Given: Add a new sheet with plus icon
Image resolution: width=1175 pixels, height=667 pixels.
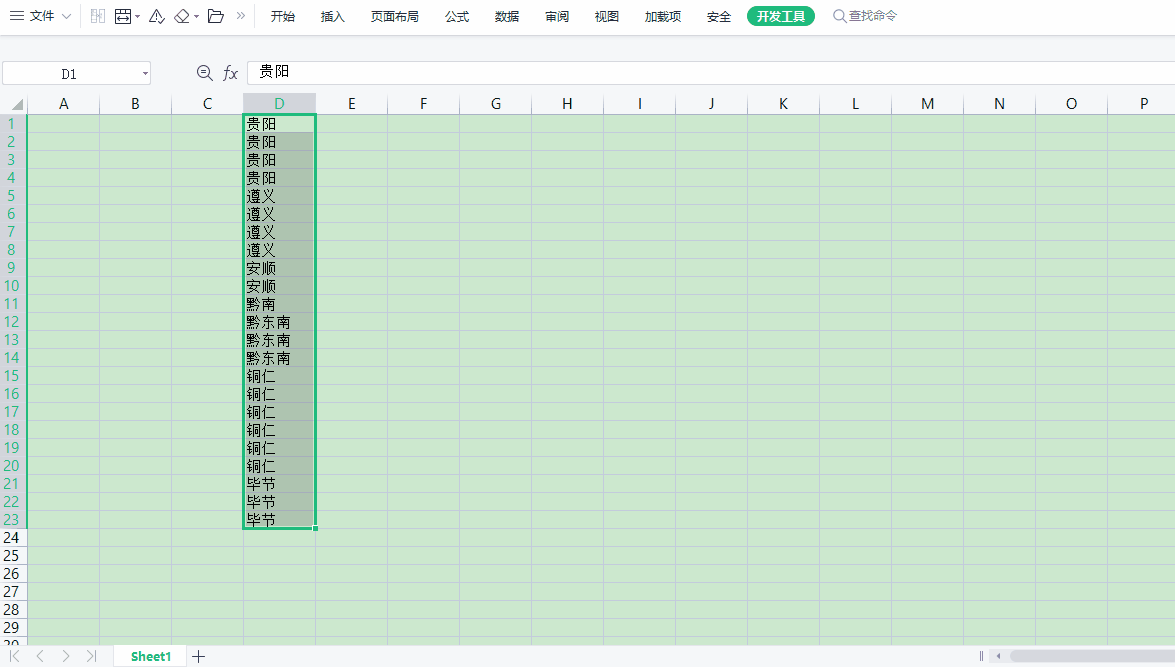Looking at the screenshot, I should [x=199, y=657].
